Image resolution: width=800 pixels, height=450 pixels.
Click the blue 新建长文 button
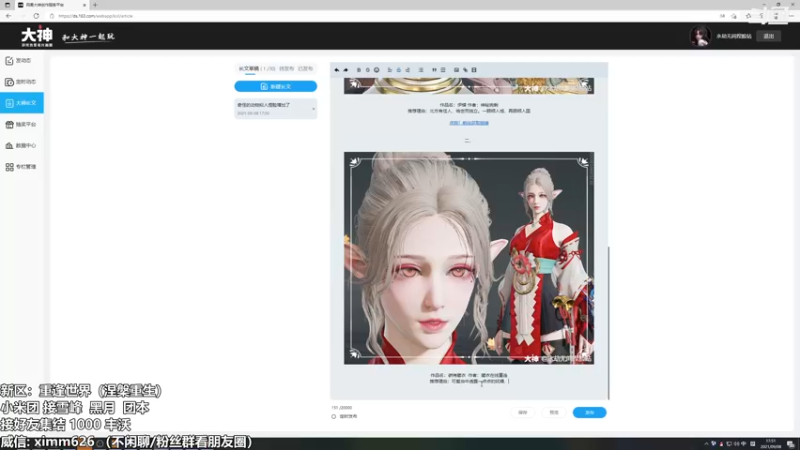pyautogui.click(x=276, y=86)
